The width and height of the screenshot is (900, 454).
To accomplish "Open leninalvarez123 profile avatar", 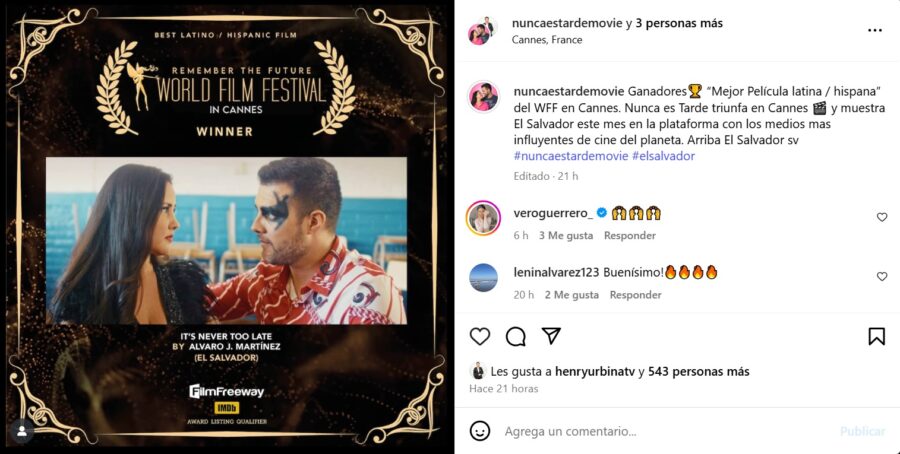I will point(483,278).
